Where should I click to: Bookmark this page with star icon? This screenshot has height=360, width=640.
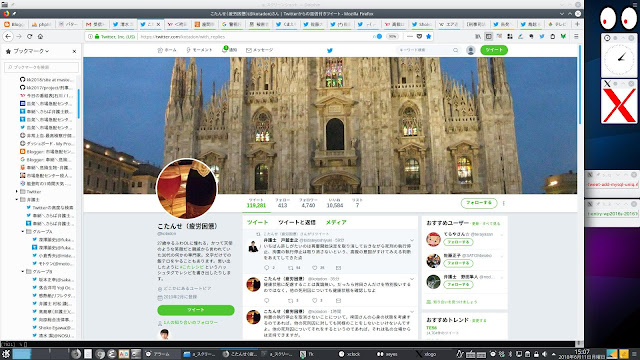tap(428, 36)
